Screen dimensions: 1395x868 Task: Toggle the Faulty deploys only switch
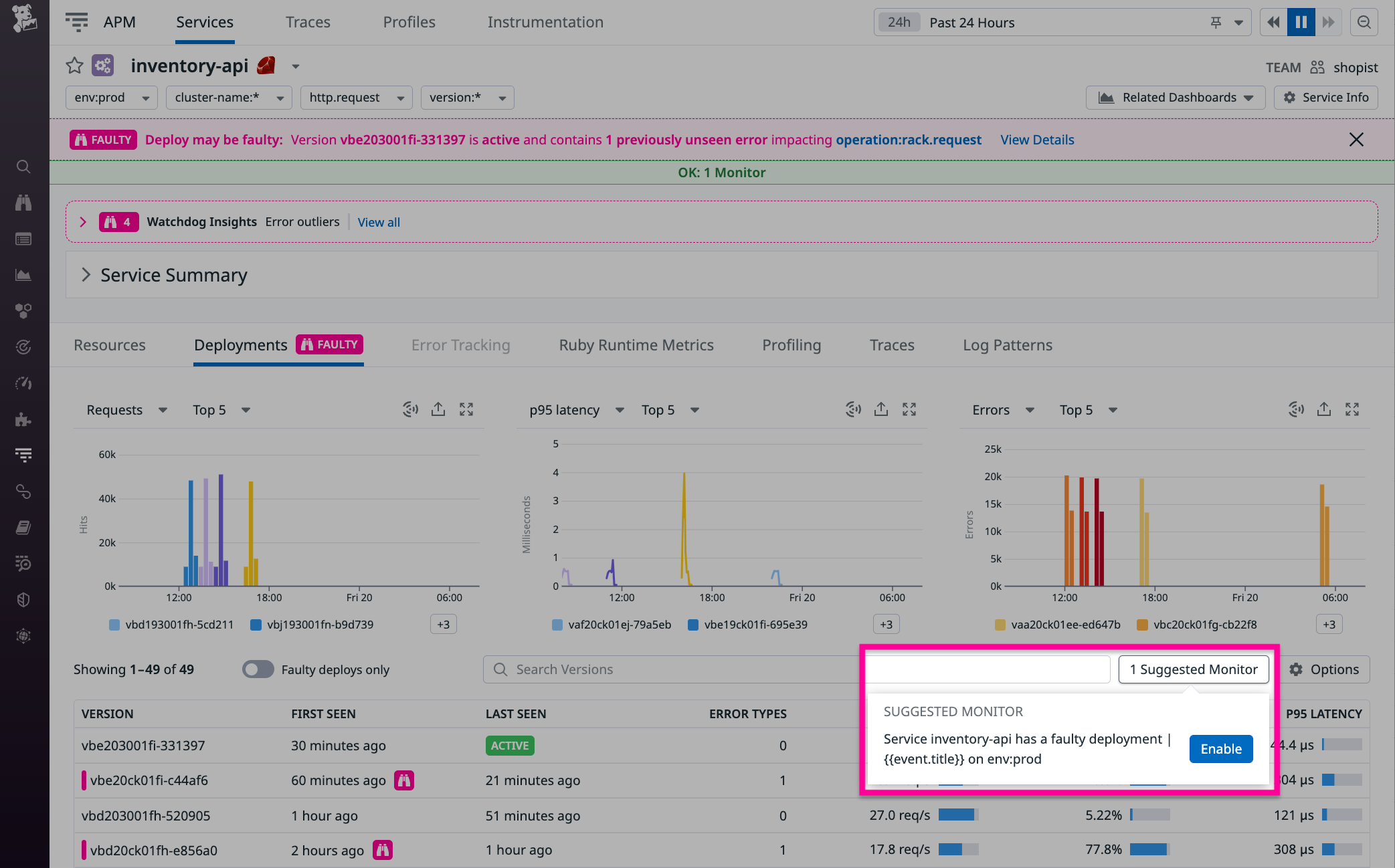coord(258,669)
